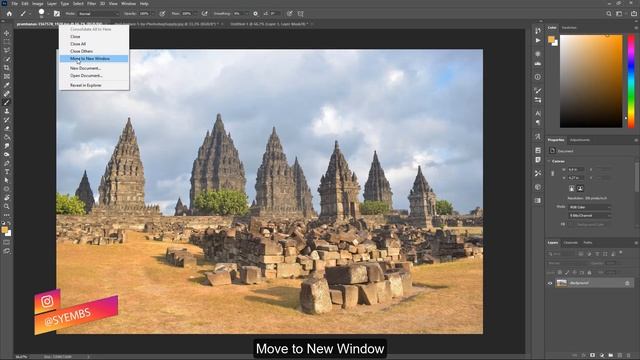Open the Filter menu
This screenshot has height=360, width=640.
coord(91,4)
